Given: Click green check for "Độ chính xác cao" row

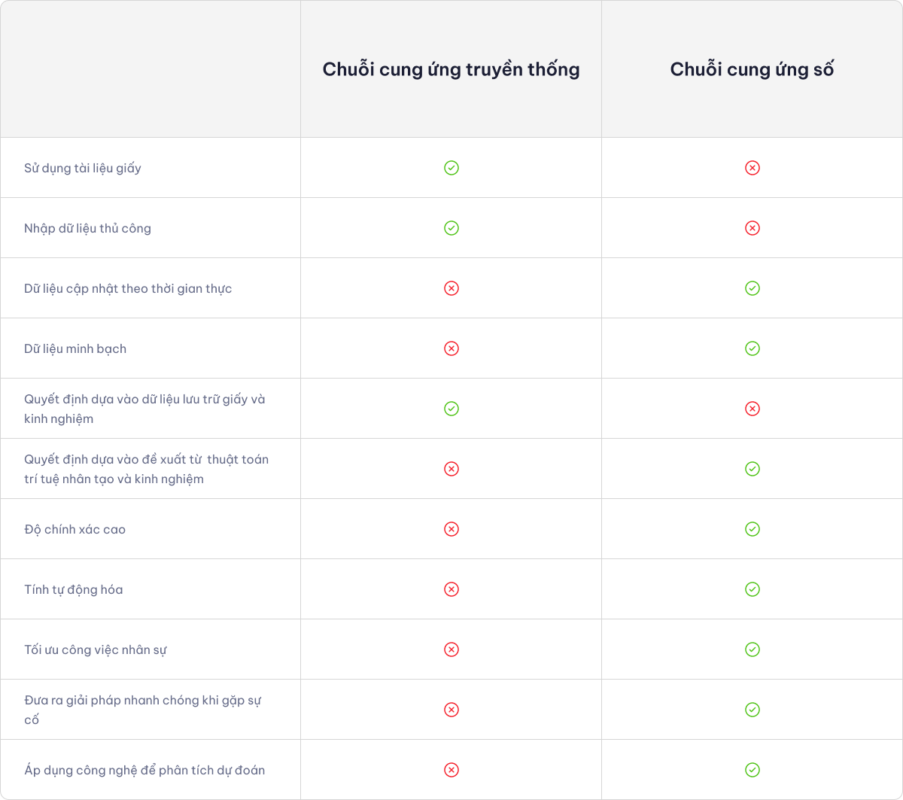Looking at the screenshot, I should [x=752, y=529].
